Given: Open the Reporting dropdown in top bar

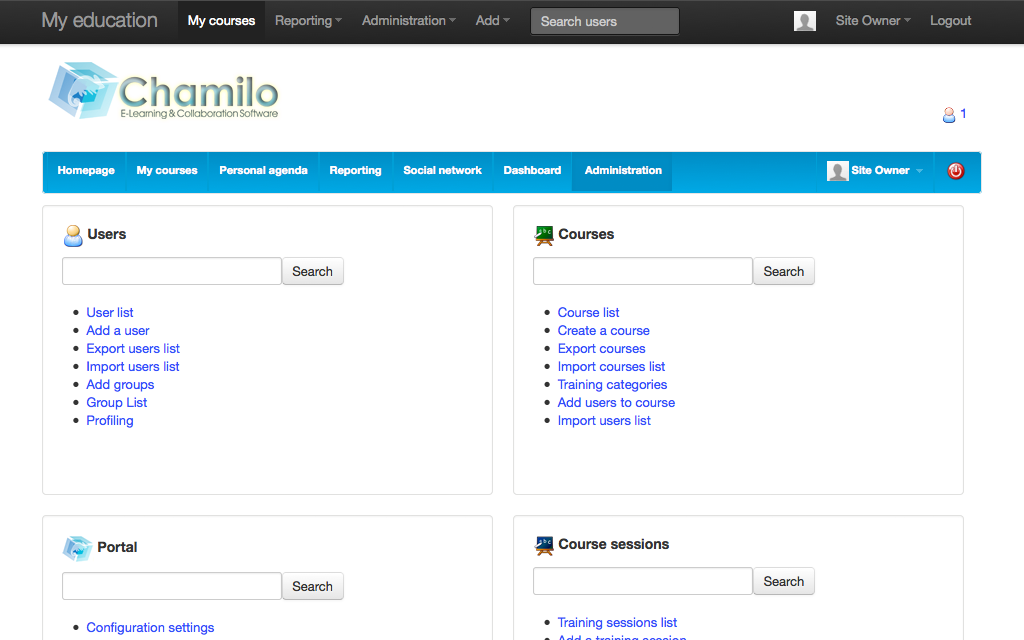Looking at the screenshot, I should pos(307,20).
